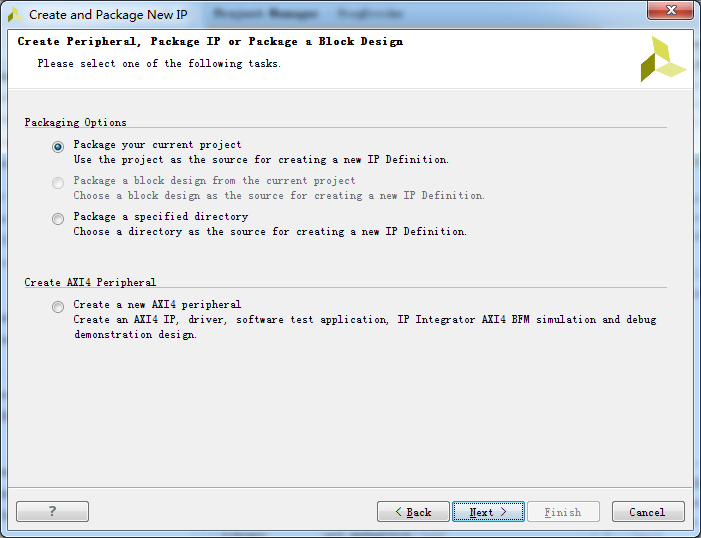Cancel the IP packaging wizard

coord(648,512)
